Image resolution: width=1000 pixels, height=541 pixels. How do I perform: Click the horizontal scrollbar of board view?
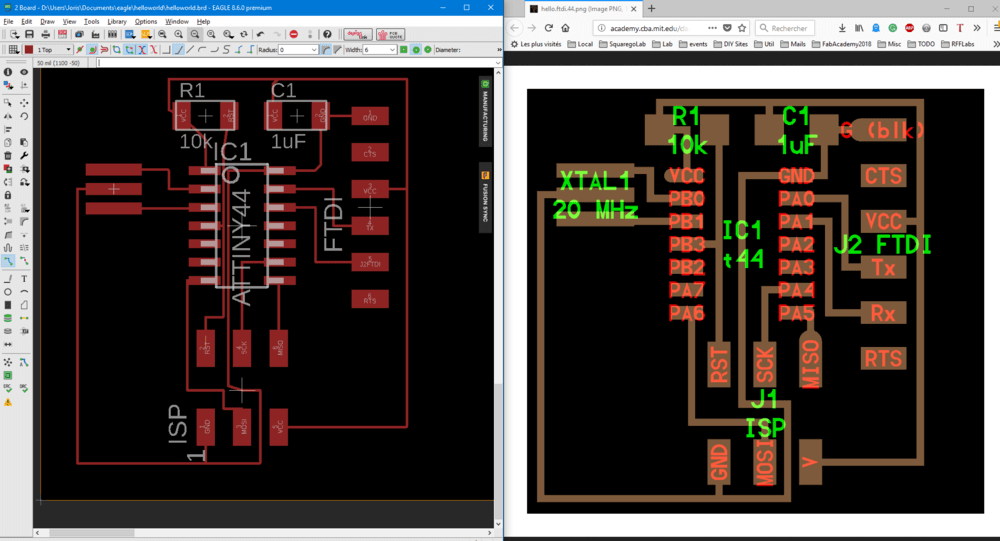click(92, 533)
